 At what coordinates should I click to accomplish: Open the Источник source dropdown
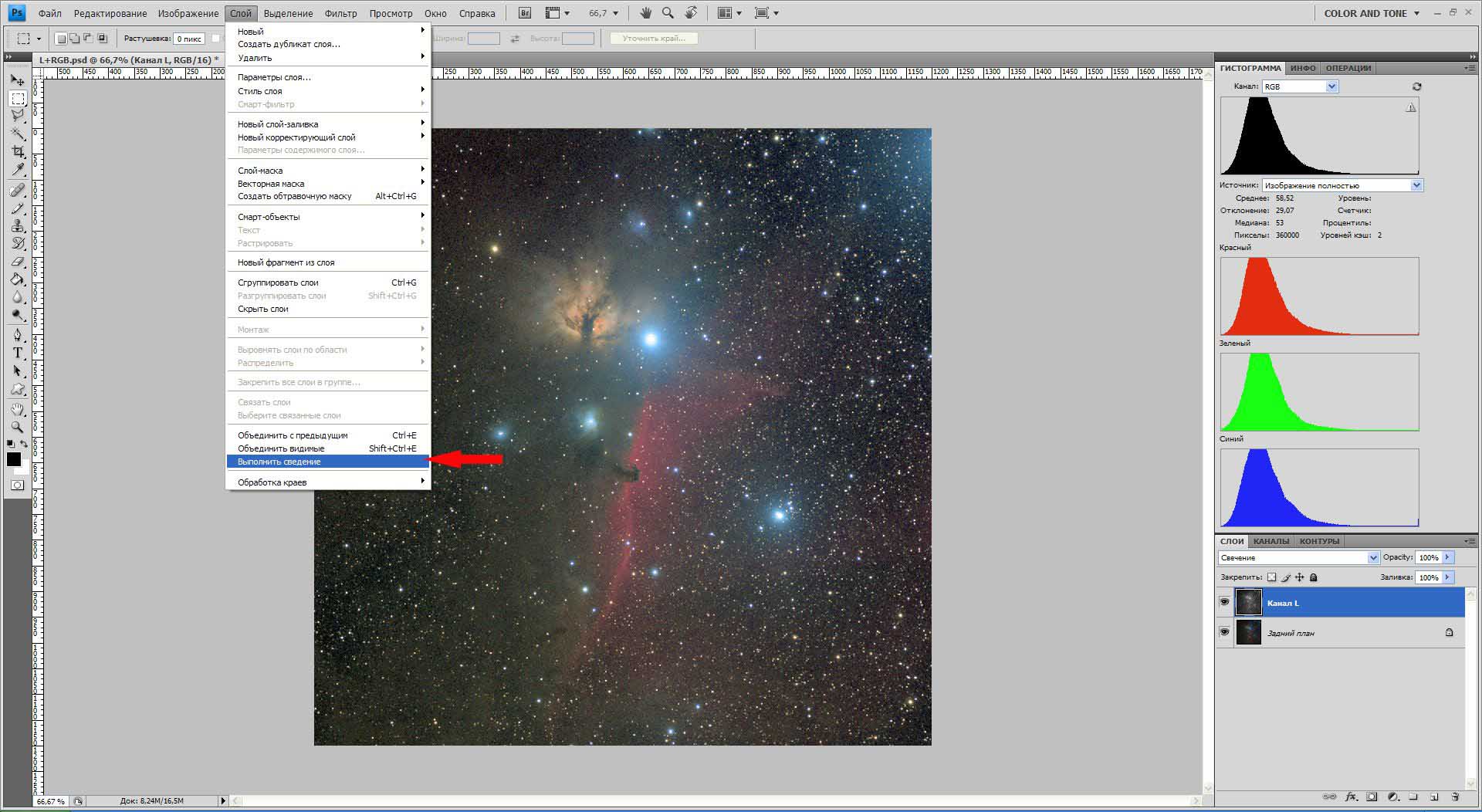pos(1342,185)
